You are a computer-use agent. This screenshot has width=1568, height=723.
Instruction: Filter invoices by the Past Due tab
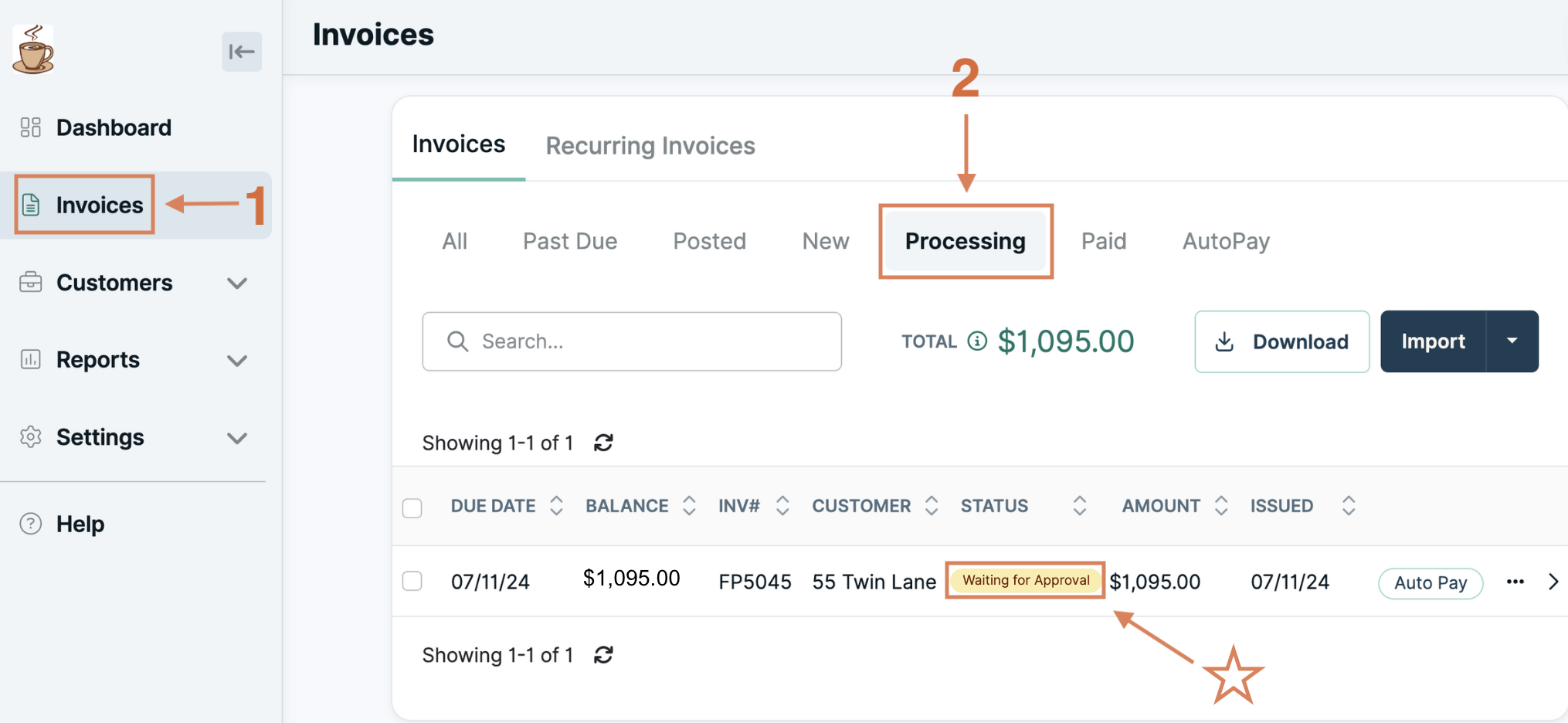click(x=569, y=241)
